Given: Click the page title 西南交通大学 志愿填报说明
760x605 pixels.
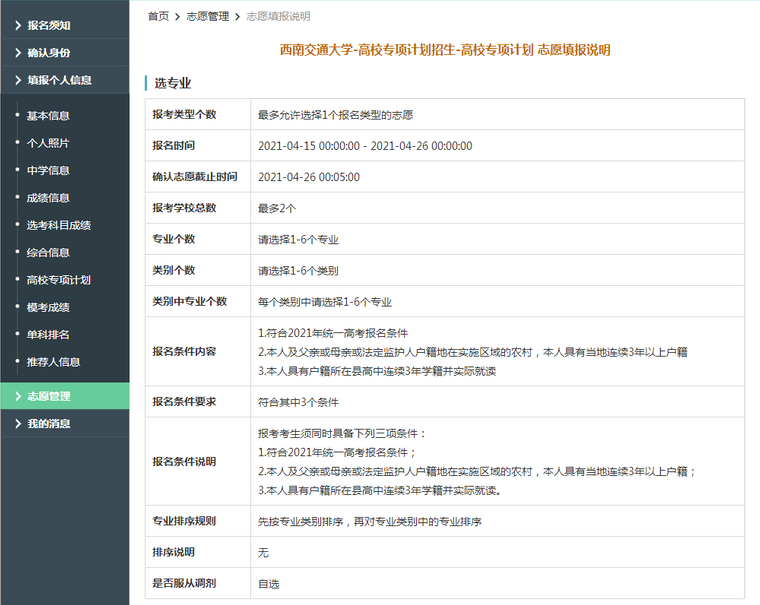Looking at the screenshot, I should 445,50.
